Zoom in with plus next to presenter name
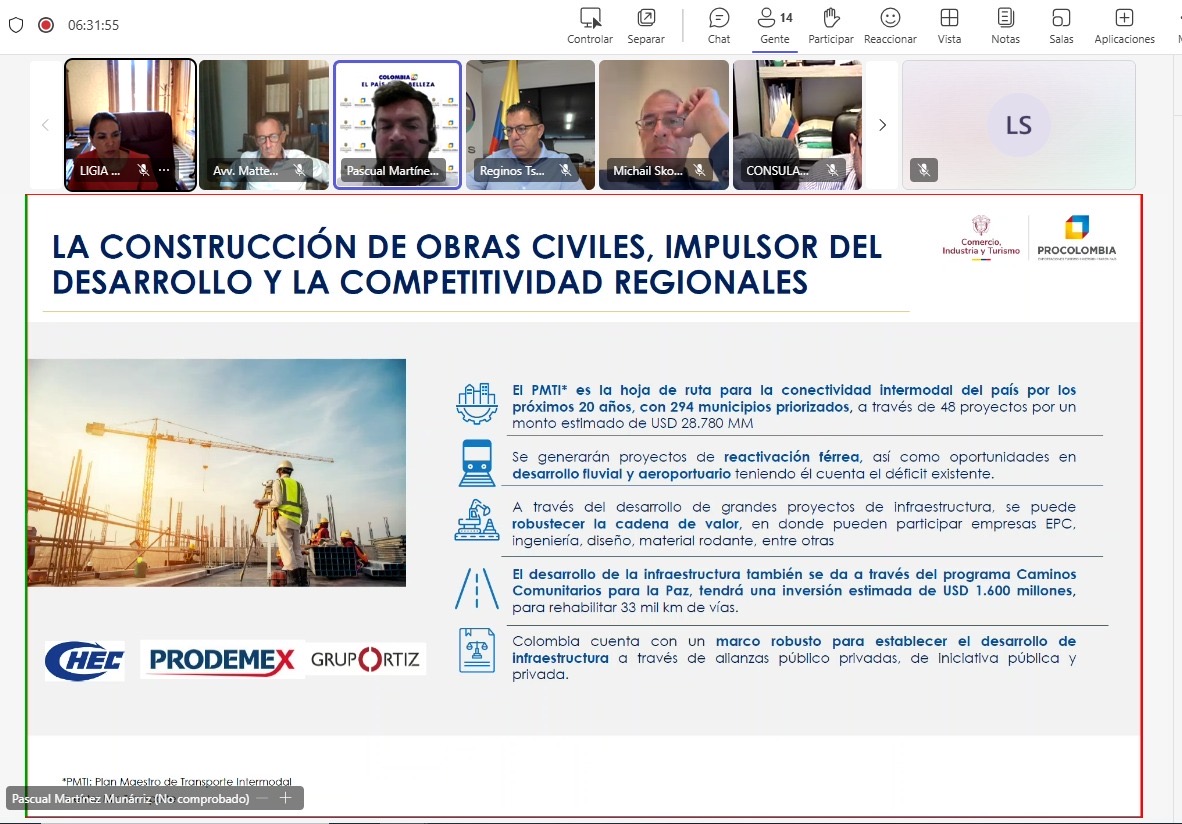The image size is (1182, 824). click(x=286, y=798)
